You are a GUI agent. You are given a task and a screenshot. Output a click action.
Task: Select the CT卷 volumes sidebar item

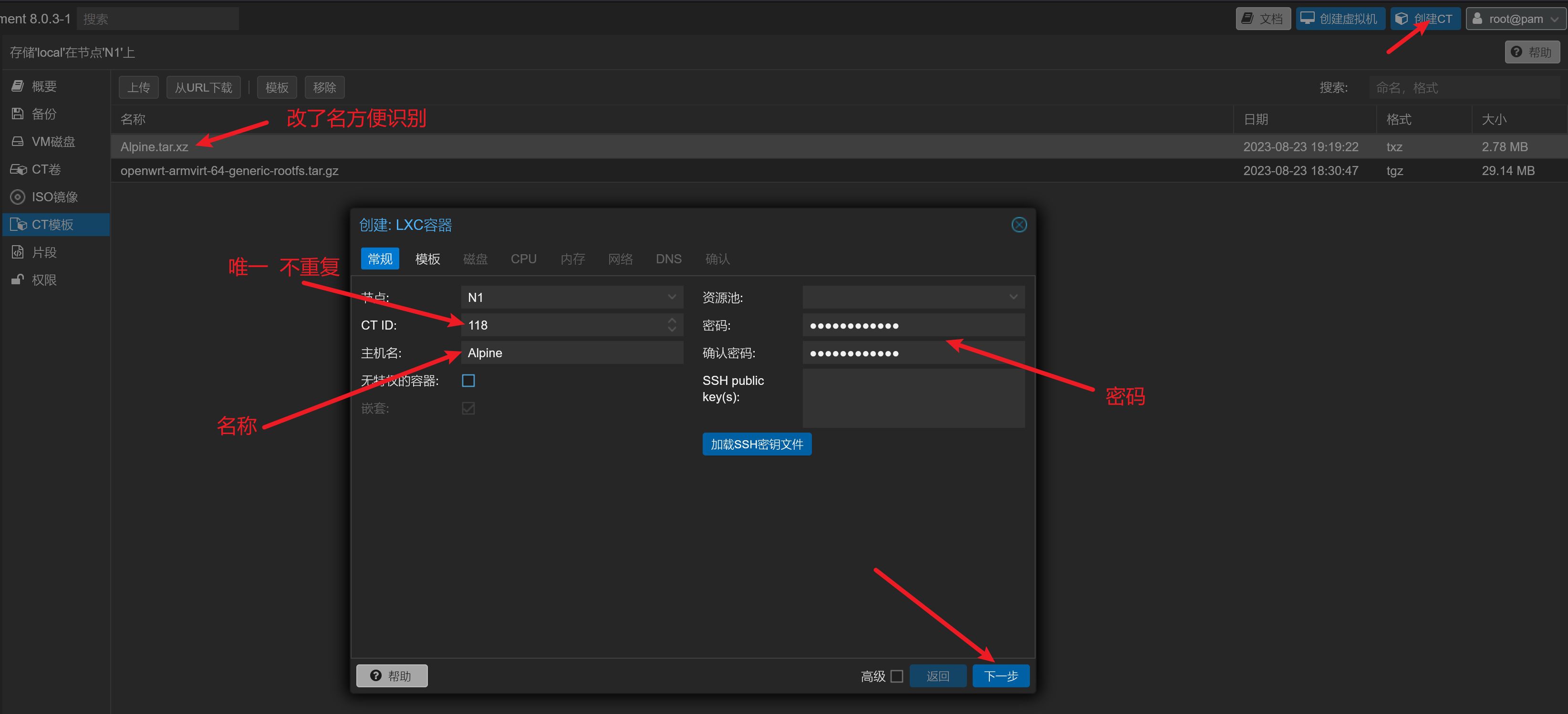pyautogui.click(x=46, y=169)
